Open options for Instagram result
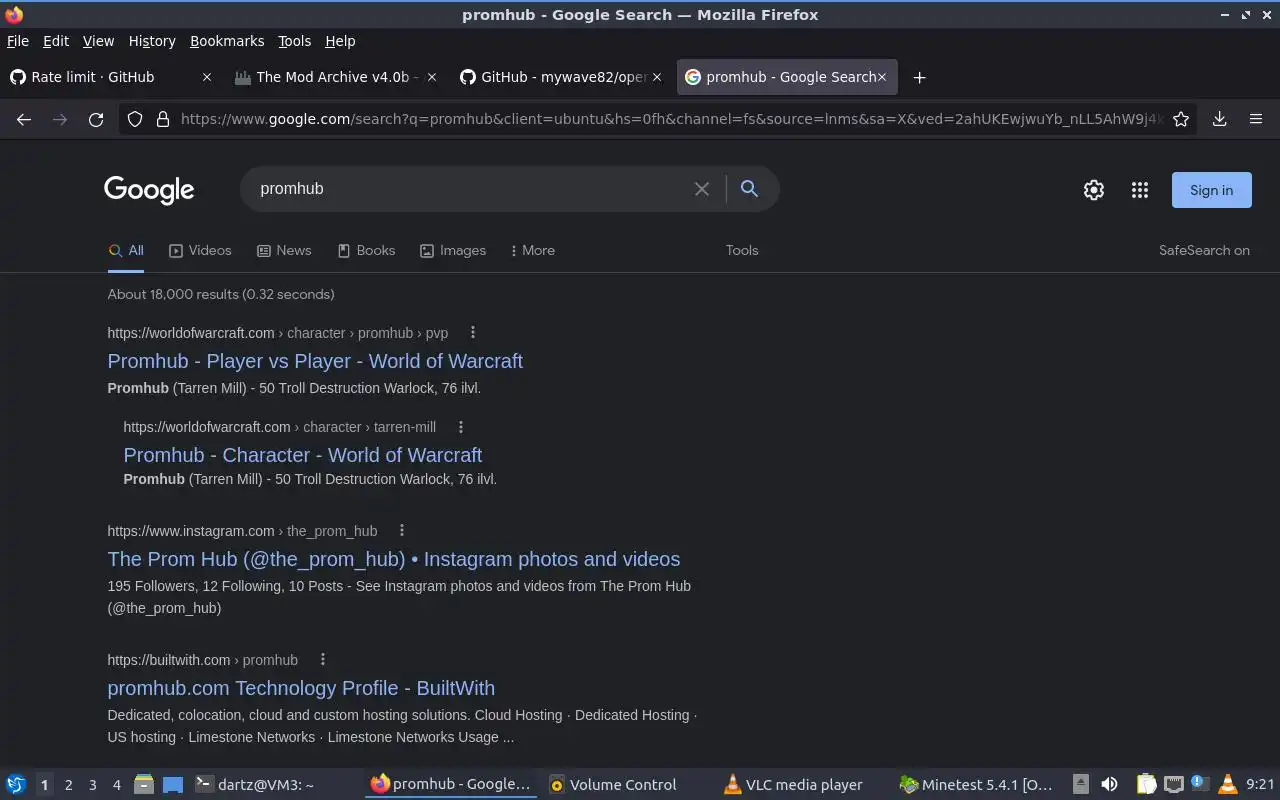 coord(402,531)
